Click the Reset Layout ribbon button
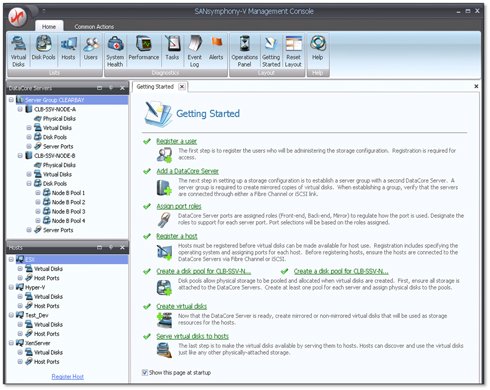Viewport: 490px width, 390px height. pos(293,51)
